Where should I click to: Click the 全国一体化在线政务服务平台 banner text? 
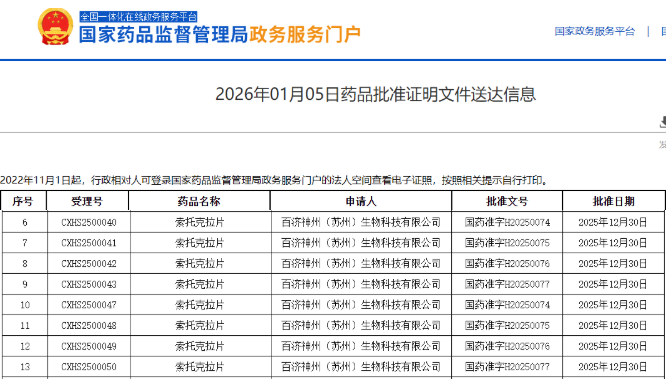[138, 17]
